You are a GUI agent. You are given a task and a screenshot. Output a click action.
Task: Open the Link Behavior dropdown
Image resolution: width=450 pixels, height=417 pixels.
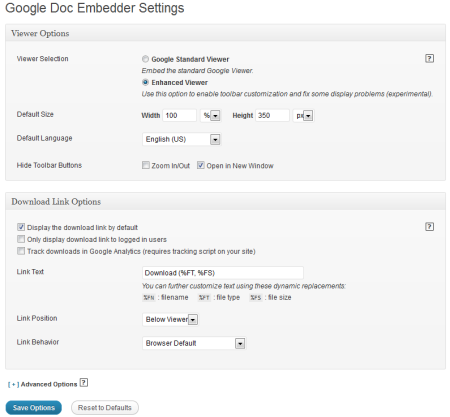tap(194, 343)
